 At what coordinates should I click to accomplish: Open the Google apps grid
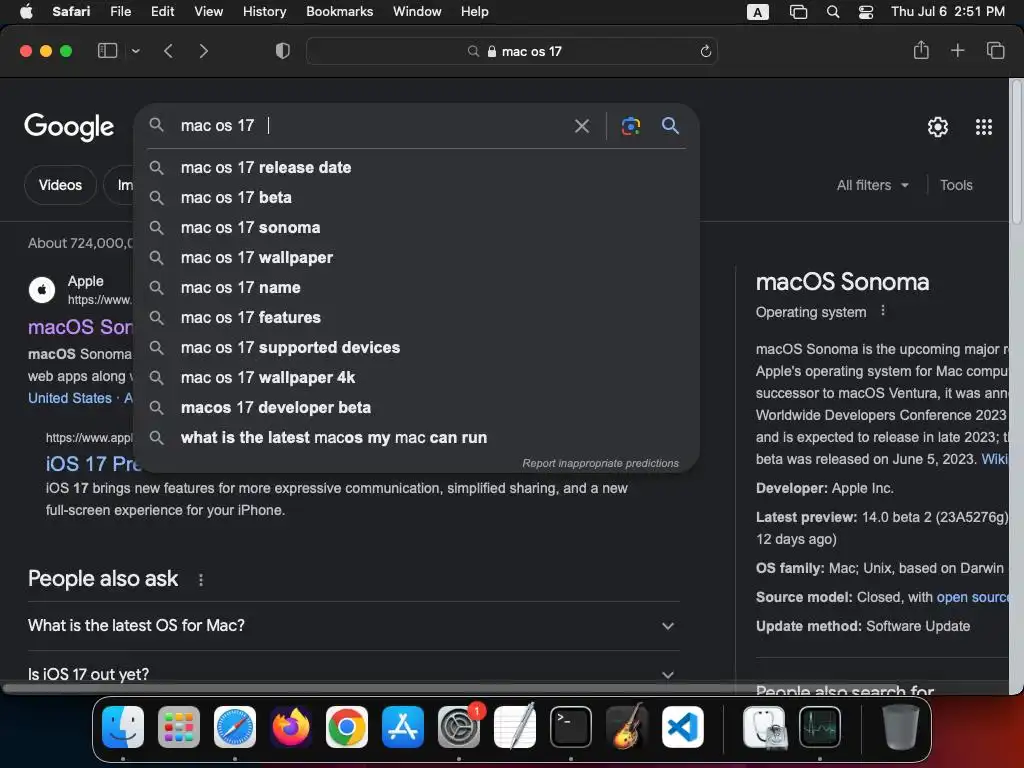tap(984, 127)
